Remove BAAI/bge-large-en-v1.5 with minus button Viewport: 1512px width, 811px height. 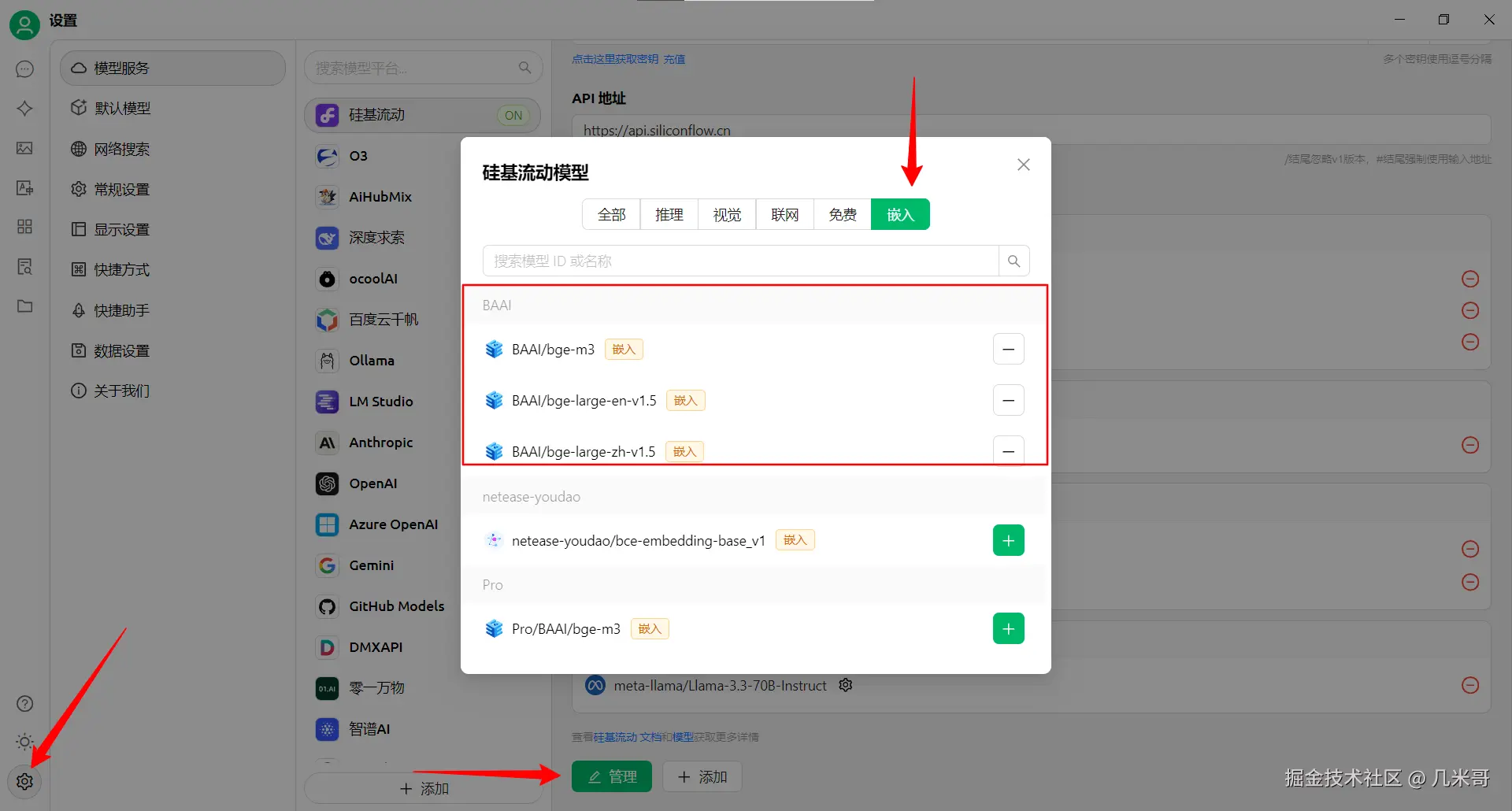[x=1008, y=400]
